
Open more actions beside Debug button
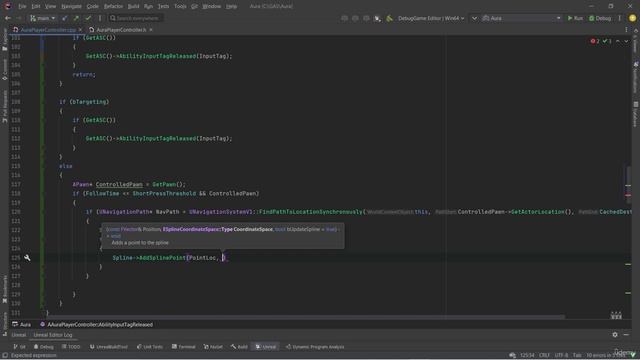620,18
